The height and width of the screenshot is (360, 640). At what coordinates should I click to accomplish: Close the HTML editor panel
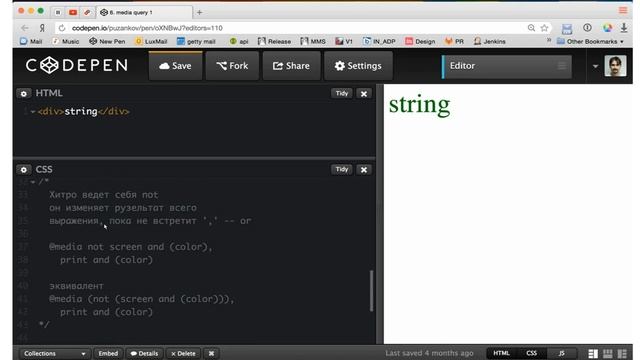pos(364,93)
